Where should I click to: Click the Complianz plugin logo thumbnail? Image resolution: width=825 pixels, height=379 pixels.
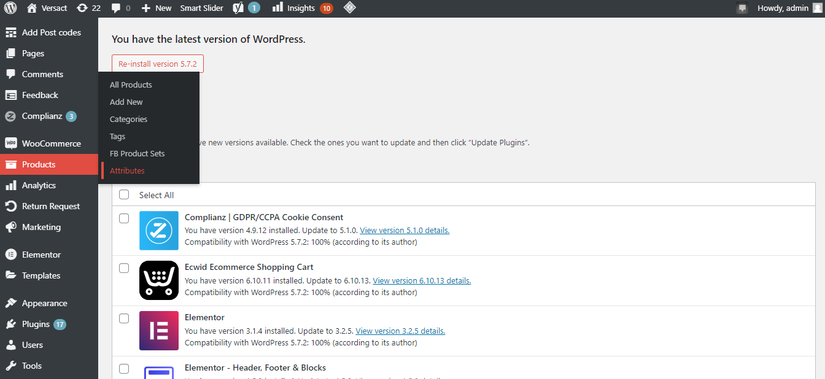click(159, 231)
